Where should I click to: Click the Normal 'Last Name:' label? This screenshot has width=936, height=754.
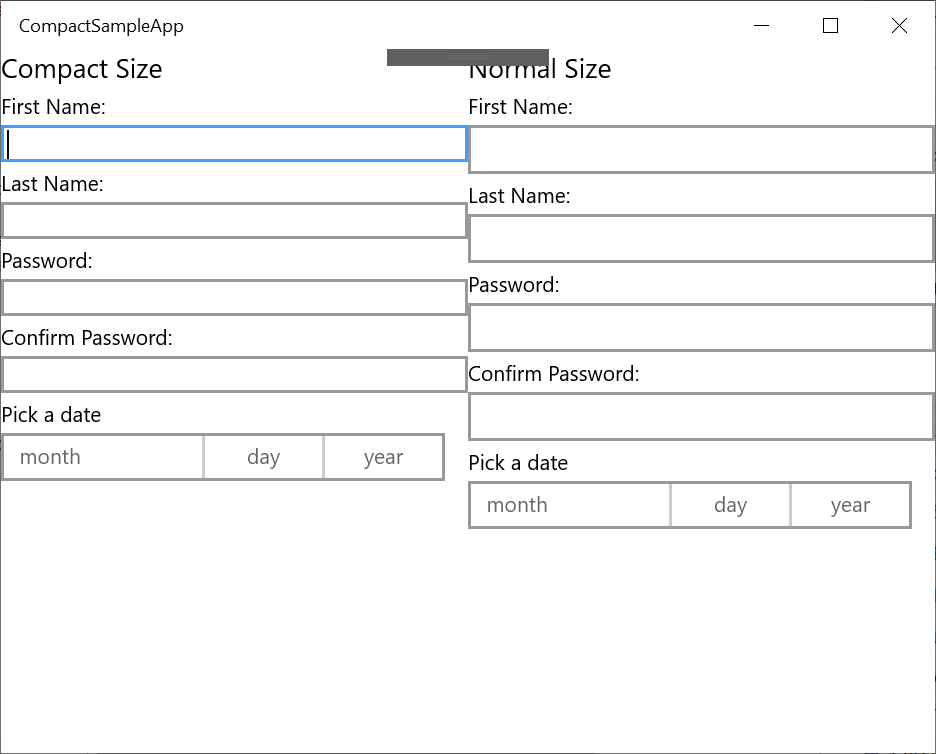519,196
